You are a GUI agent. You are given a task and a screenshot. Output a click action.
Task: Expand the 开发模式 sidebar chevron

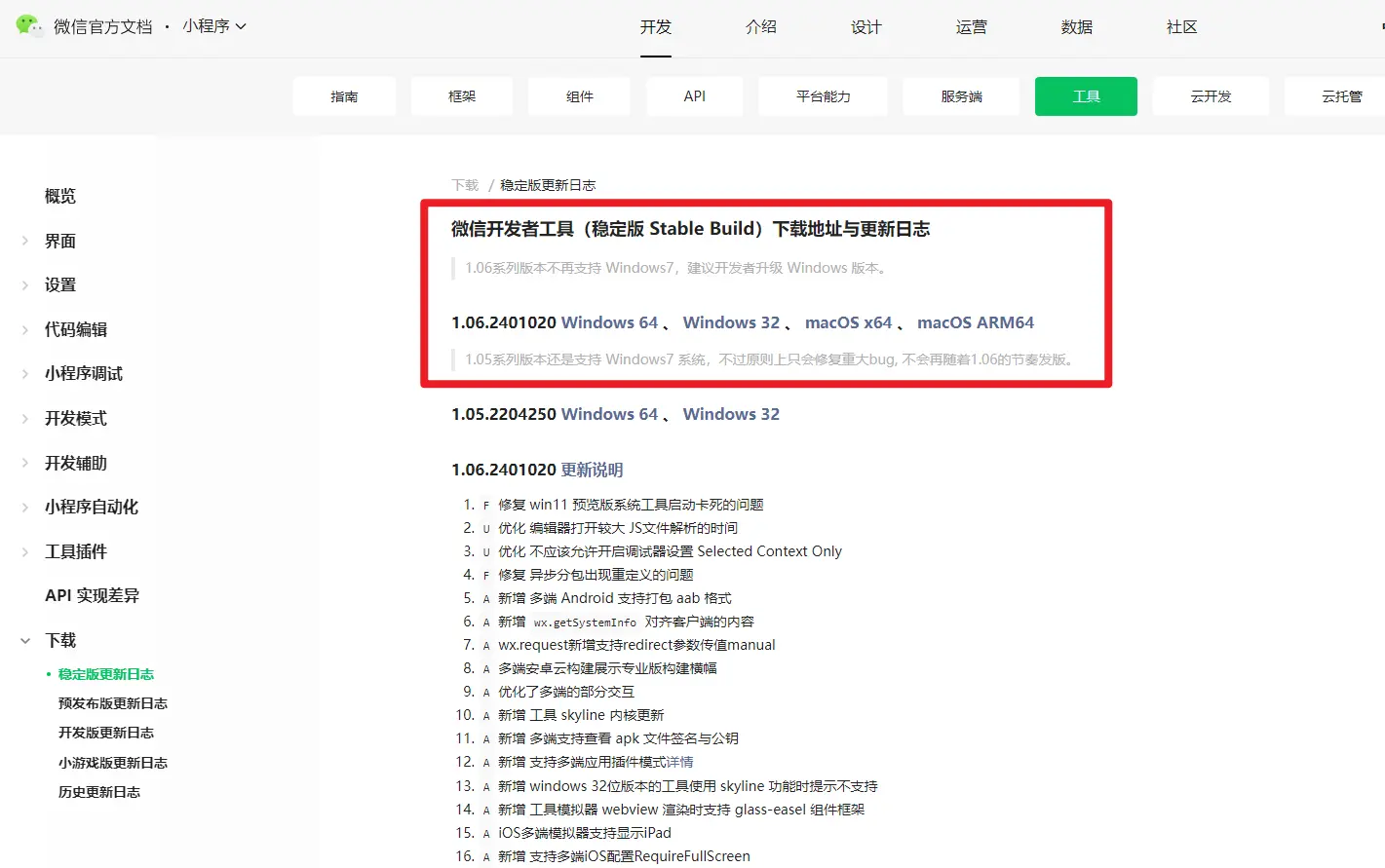point(25,418)
